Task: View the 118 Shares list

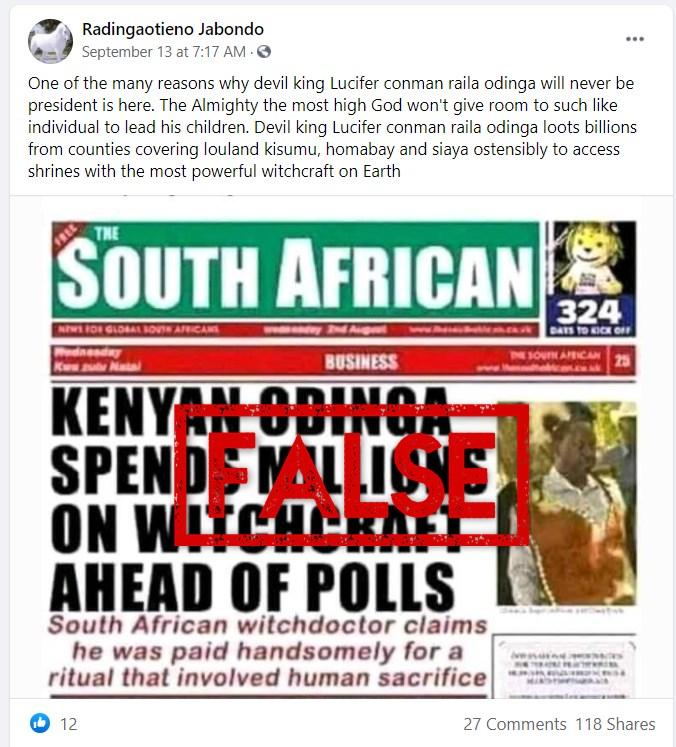Action: (x=615, y=724)
